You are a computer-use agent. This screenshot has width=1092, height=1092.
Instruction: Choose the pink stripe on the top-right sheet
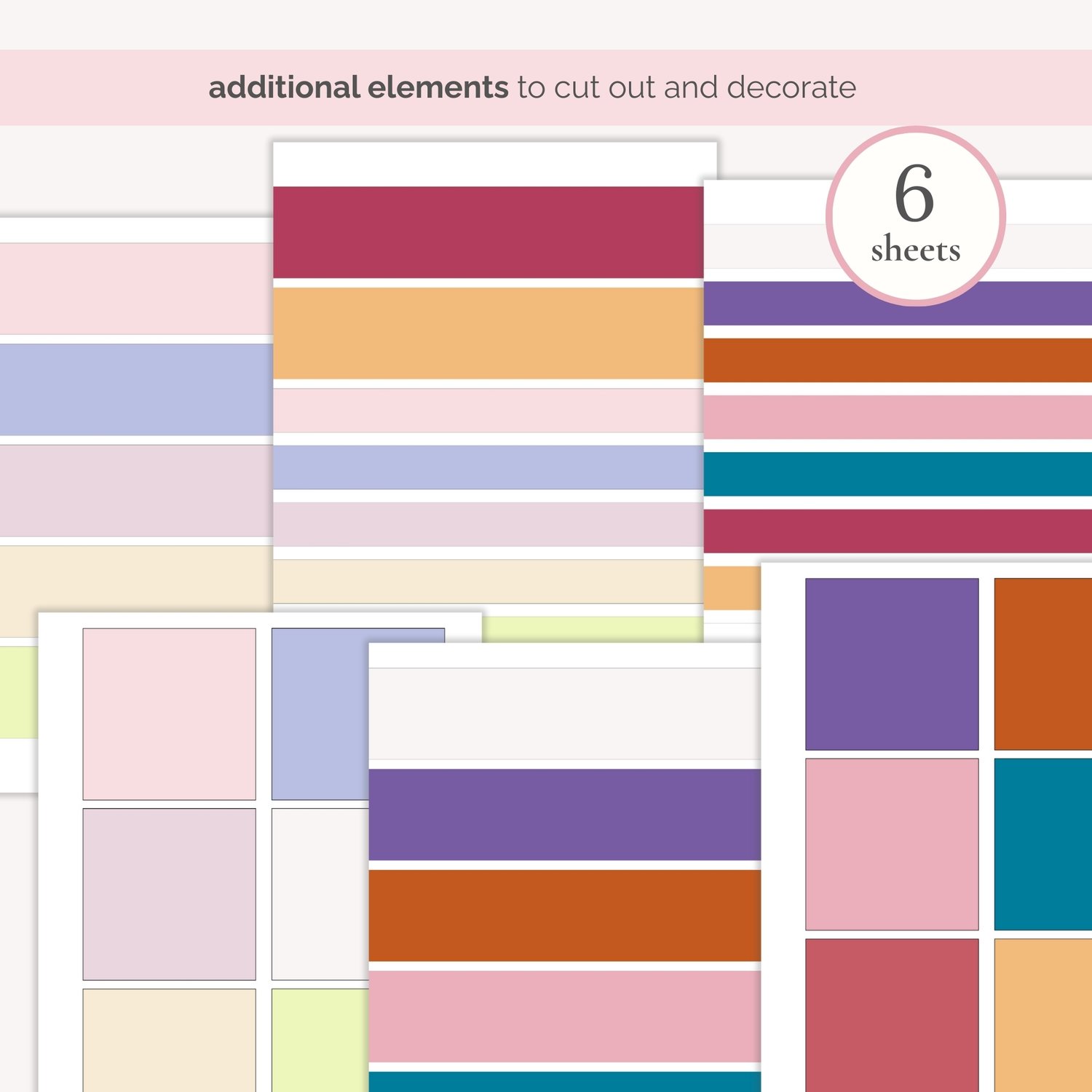tap(898, 417)
